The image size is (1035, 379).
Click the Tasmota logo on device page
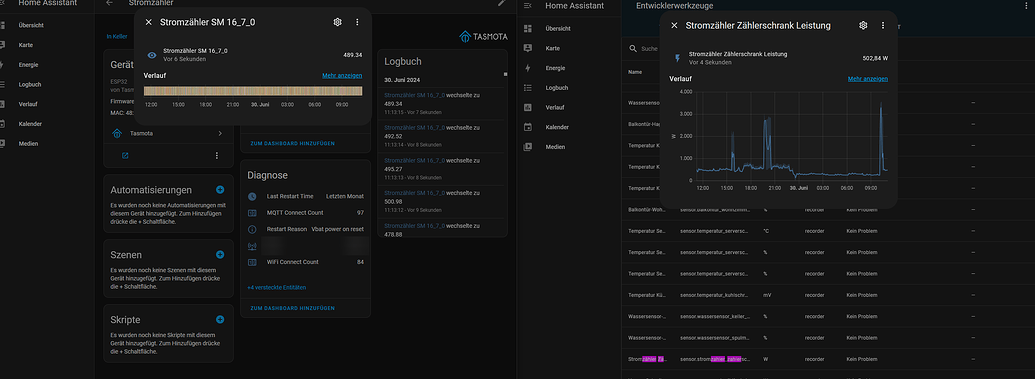[483, 36]
